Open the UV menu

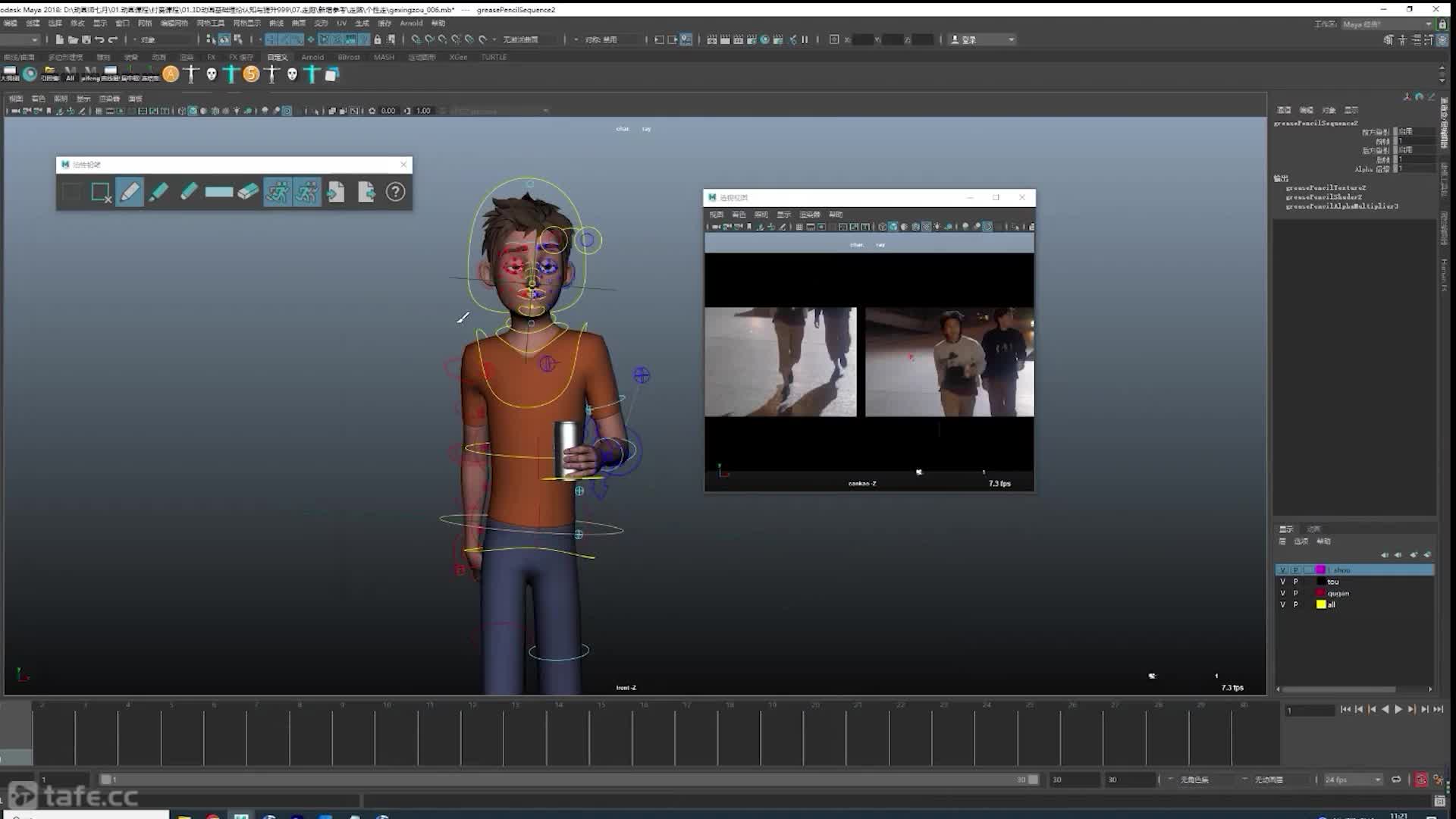coord(341,23)
